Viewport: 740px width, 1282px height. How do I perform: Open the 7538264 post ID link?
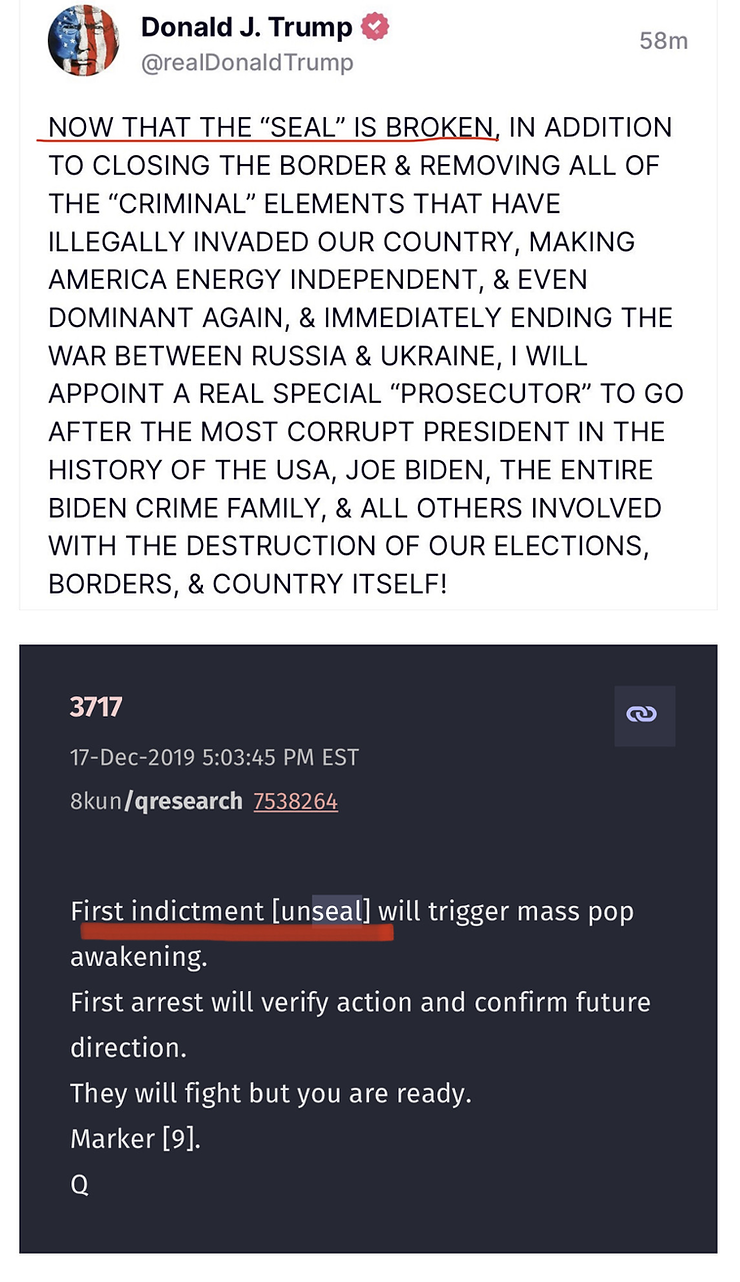coord(295,801)
